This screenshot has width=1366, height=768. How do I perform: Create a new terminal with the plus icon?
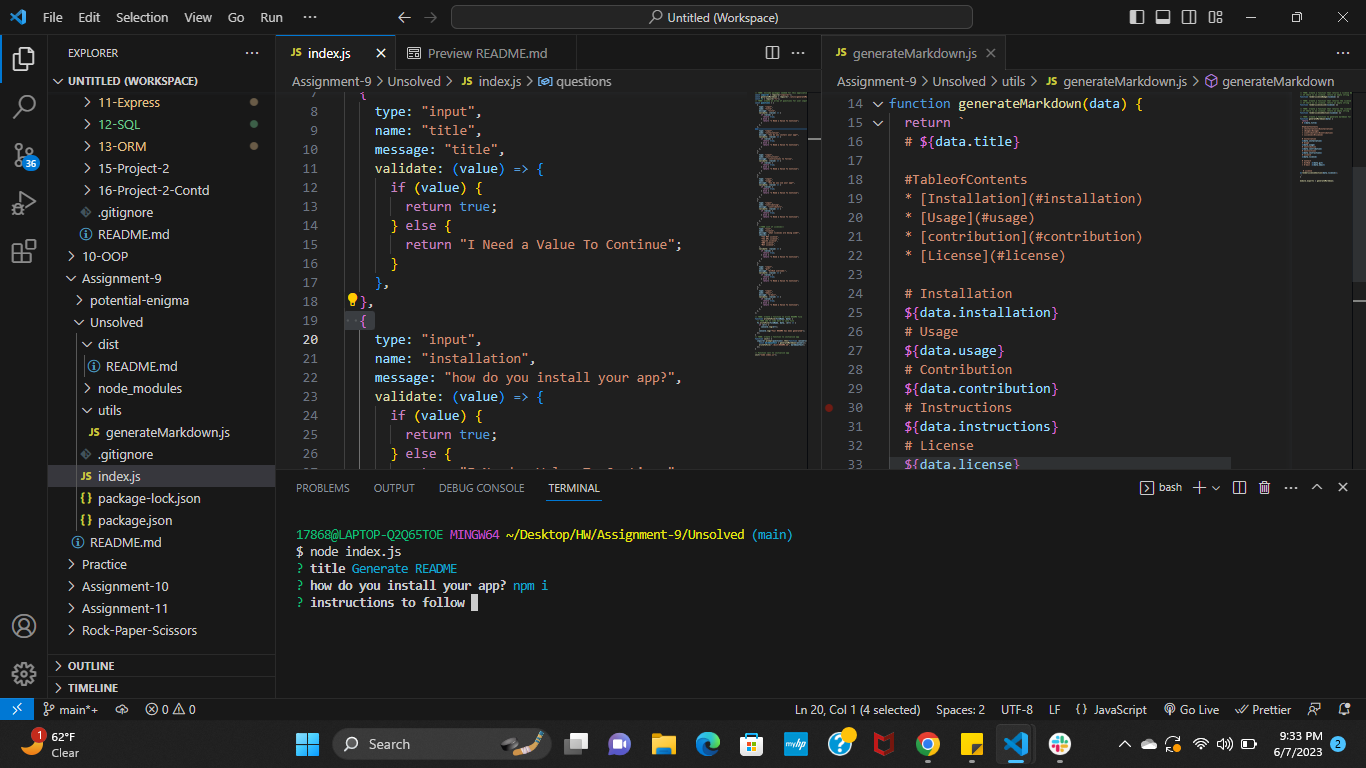[x=1198, y=487]
